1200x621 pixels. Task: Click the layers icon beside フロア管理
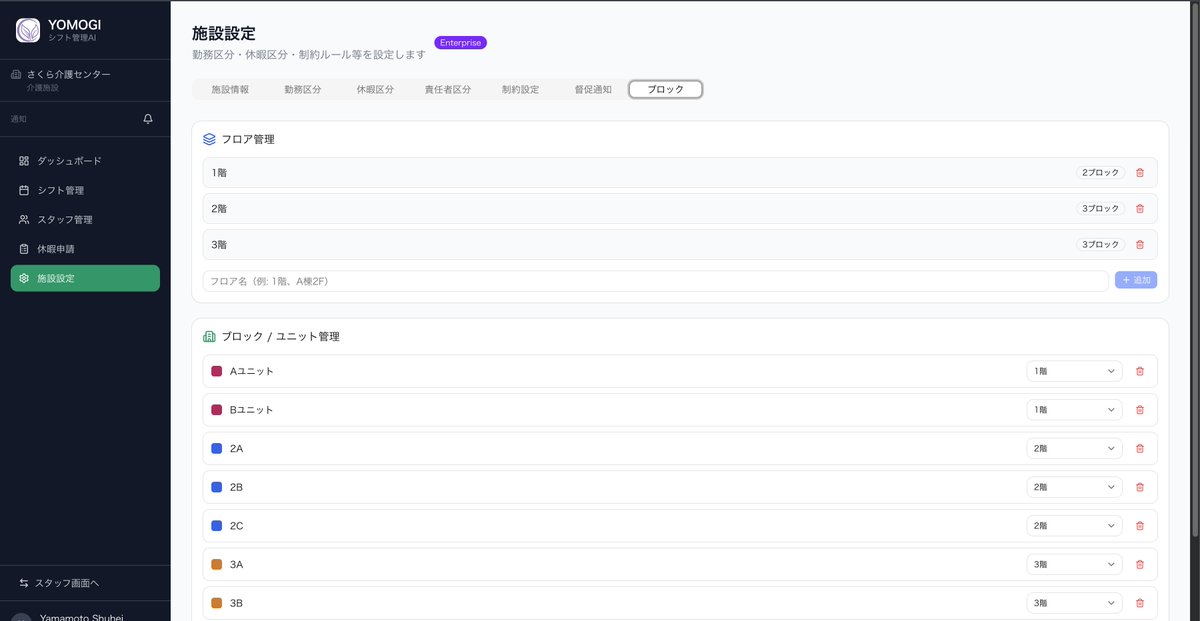209,139
